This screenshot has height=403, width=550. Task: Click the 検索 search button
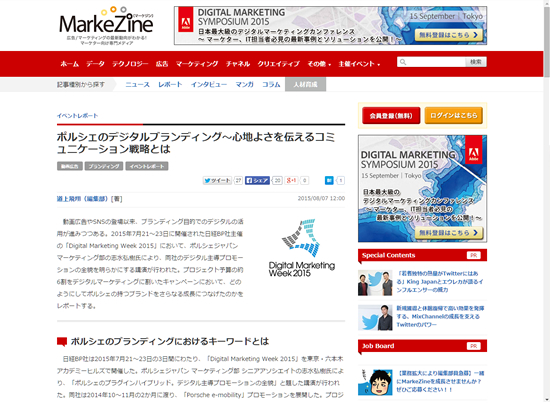pyautogui.click(x=476, y=62)
